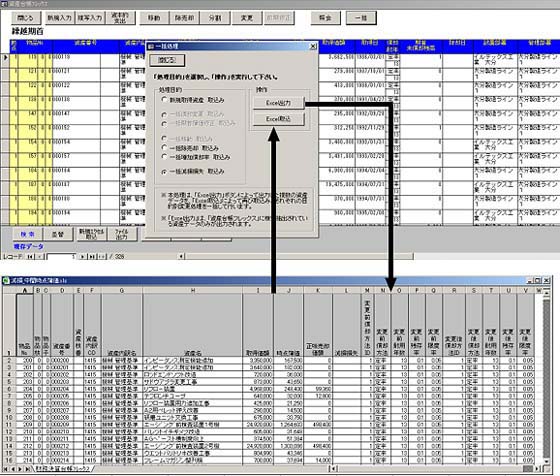Select row 11 header in Excel window
560x476 pixels.
coord(9,425)
